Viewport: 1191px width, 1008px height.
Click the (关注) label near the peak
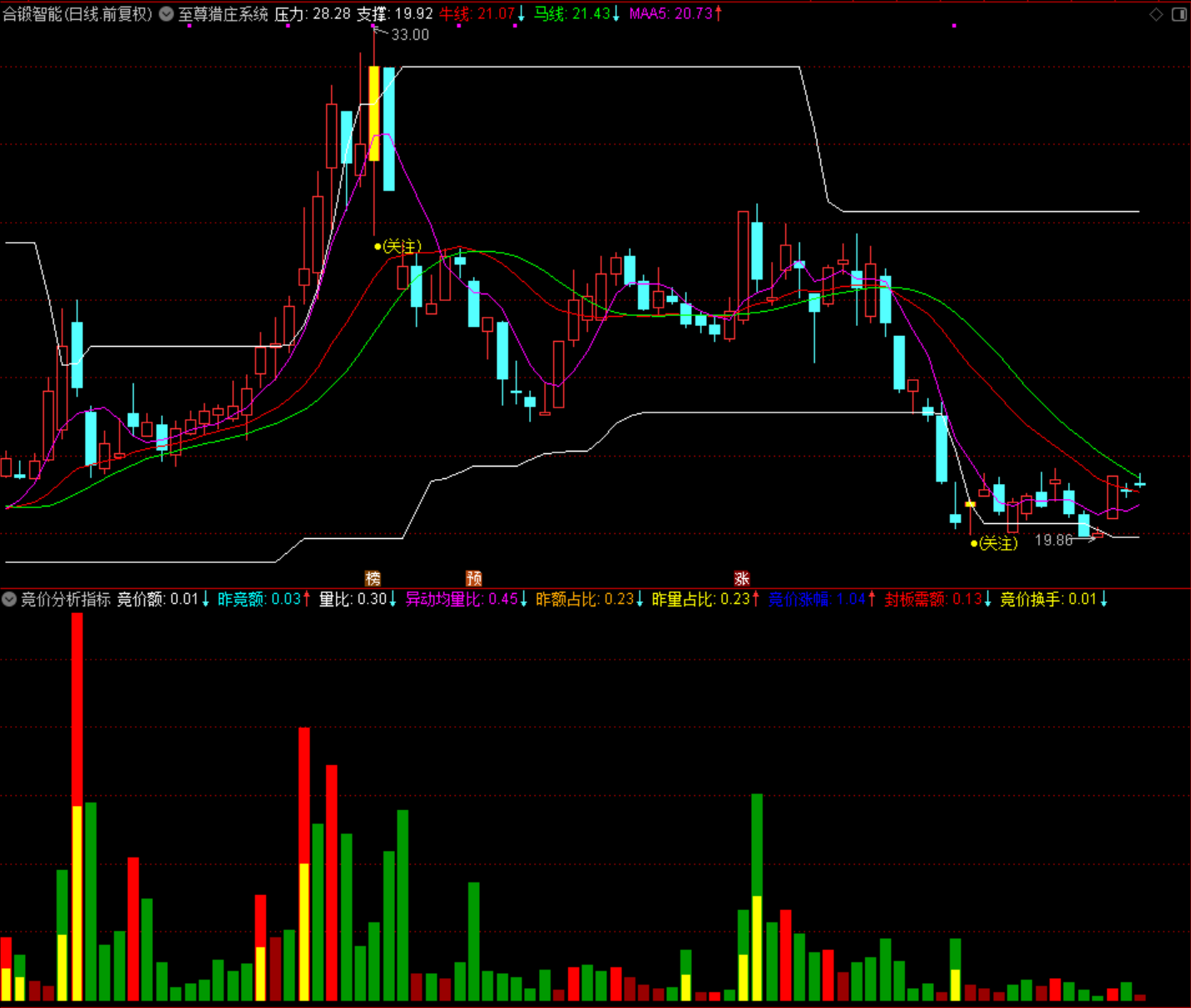pos(402,246)
